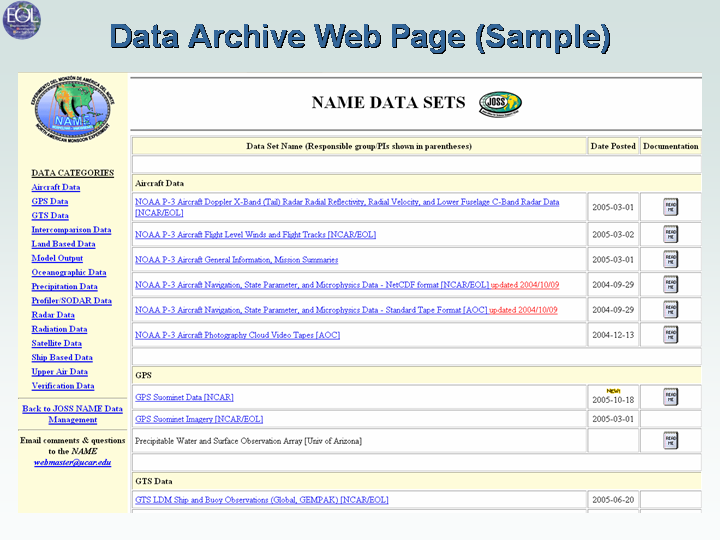Click the GTS Data section heading row
720x540 pixels.
click(416, 481)
